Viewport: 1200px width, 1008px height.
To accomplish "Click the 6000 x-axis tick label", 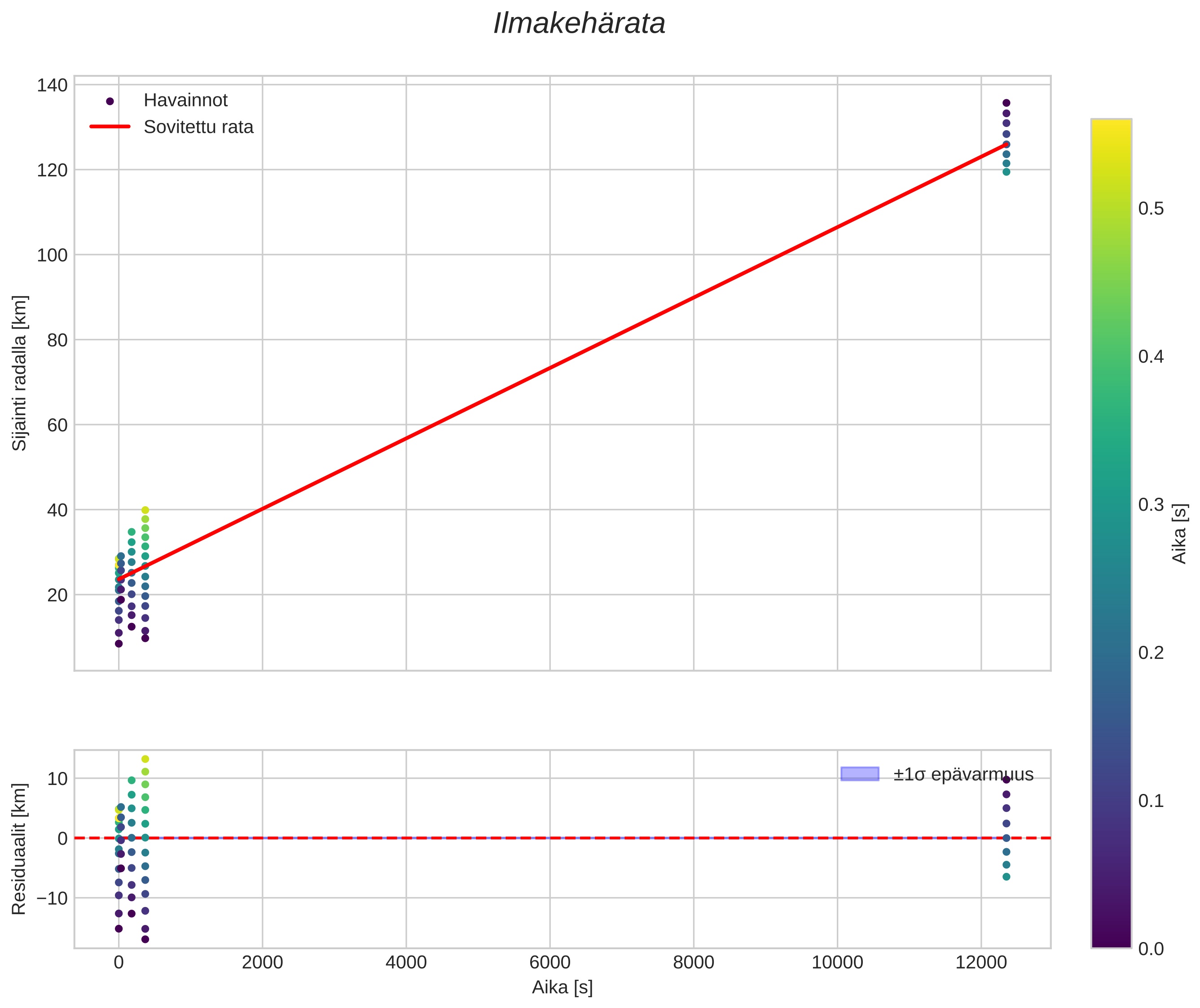I will click(x=549, y=963).
